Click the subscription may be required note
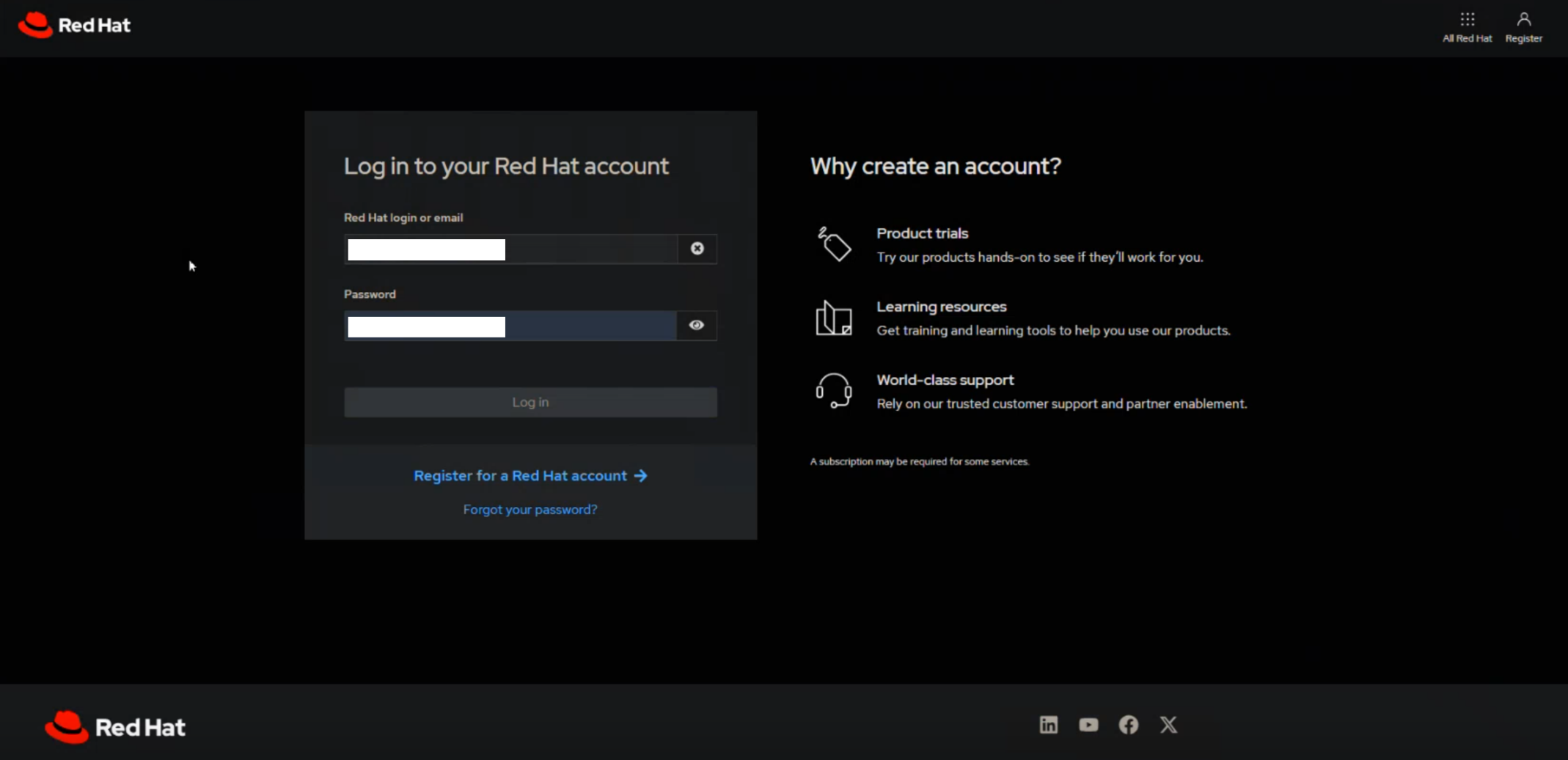Viewport: 1568px width, 760px height. coord(920,461)
